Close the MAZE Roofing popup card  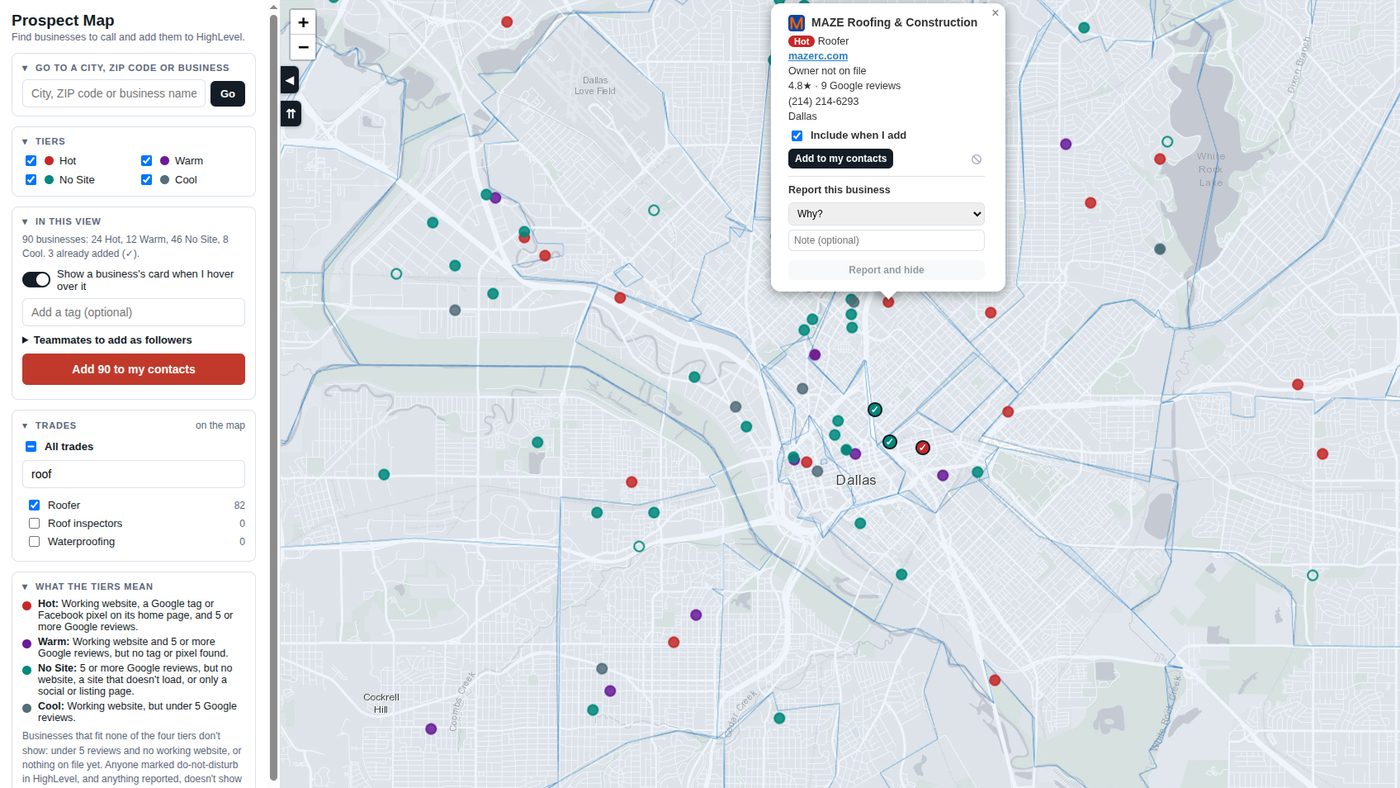pos(995,13)
